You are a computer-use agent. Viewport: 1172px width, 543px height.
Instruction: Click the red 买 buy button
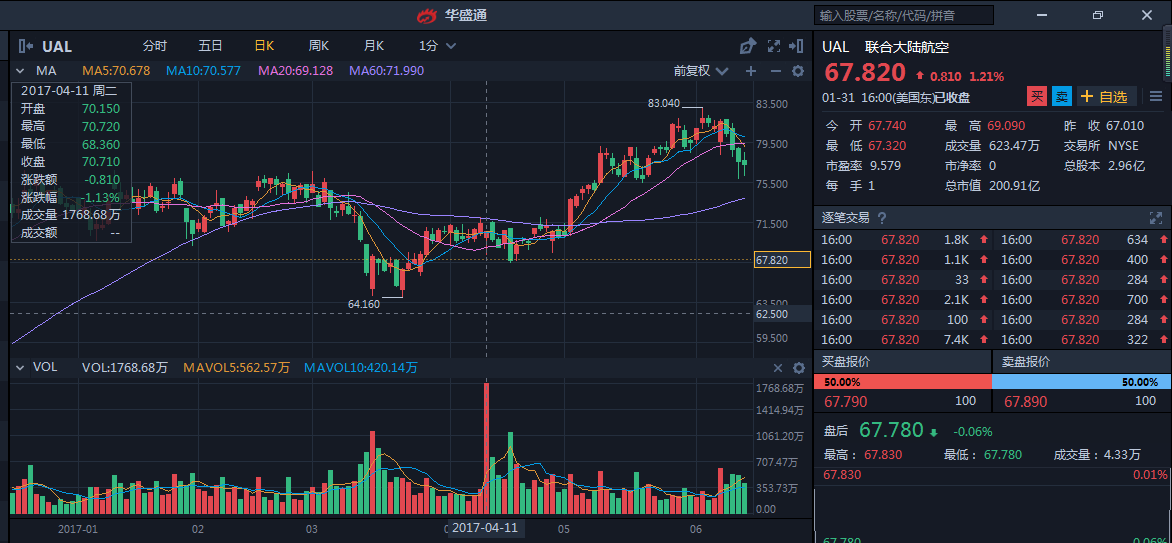pyautogui.click(x=1037, y=97)
